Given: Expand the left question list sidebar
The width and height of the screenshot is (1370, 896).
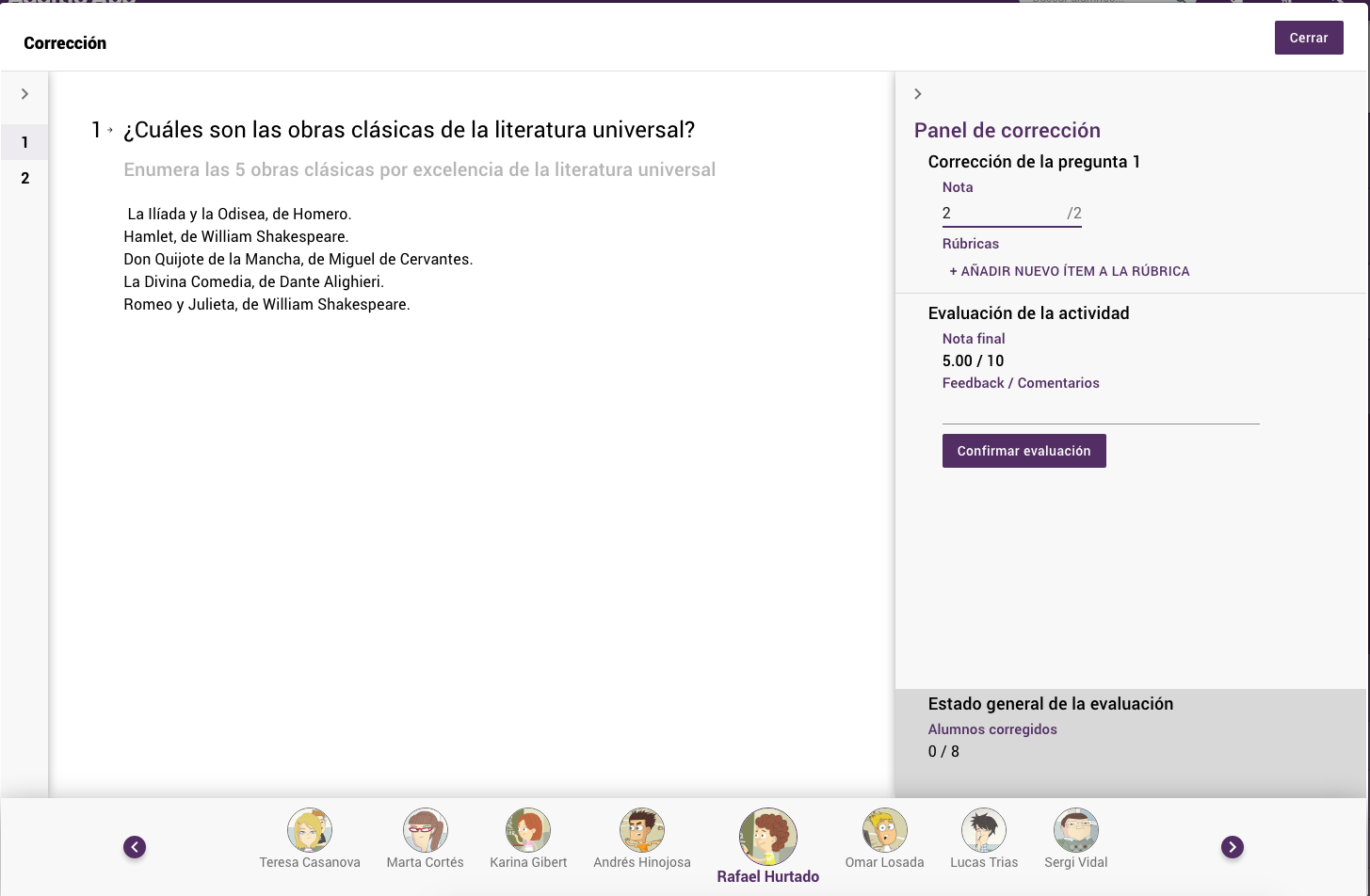Looking at the screenshot, I should click(25, 94).
